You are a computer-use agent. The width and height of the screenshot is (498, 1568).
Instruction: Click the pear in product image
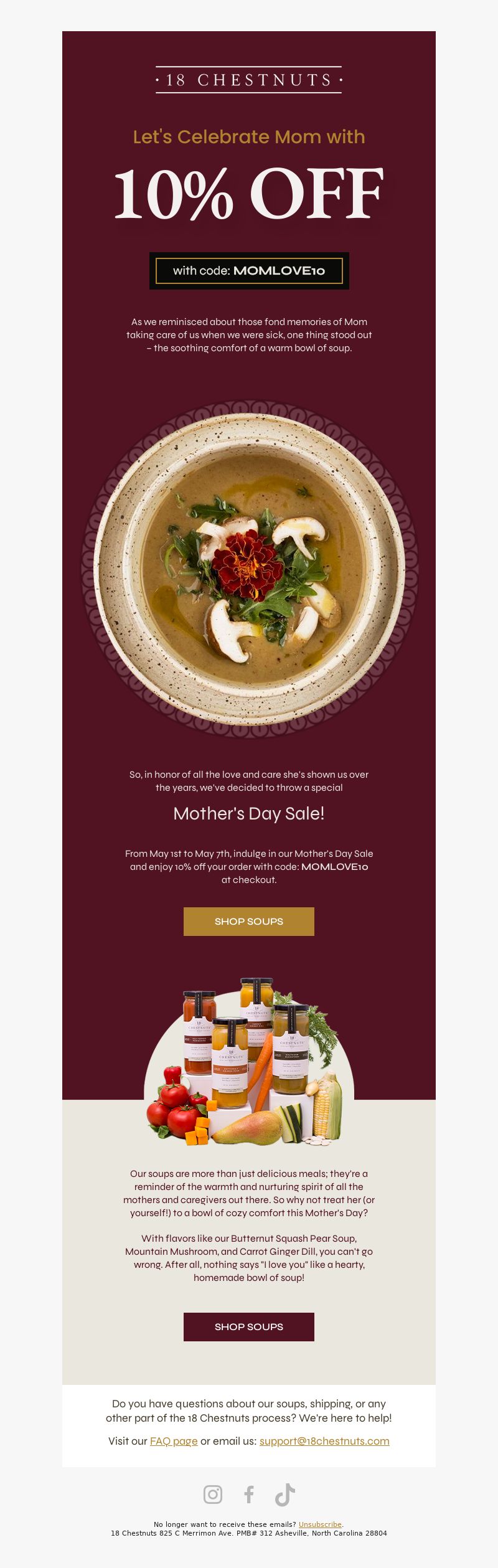coord(248,1128)
